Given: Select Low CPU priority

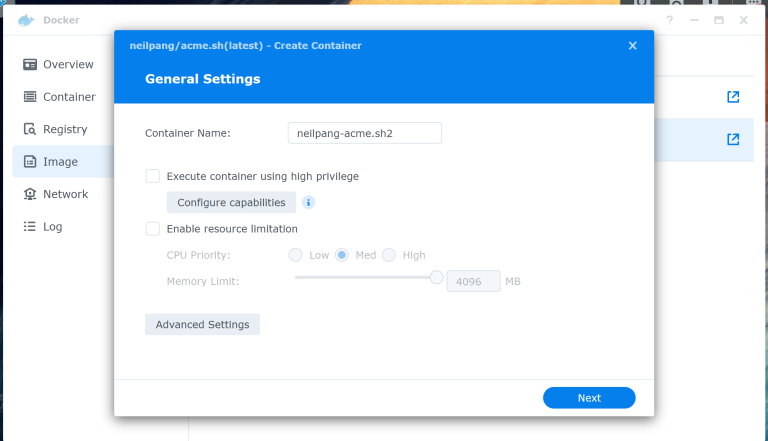Looking at the screenshot, I should pyautogui.click(x=296, y=255).
